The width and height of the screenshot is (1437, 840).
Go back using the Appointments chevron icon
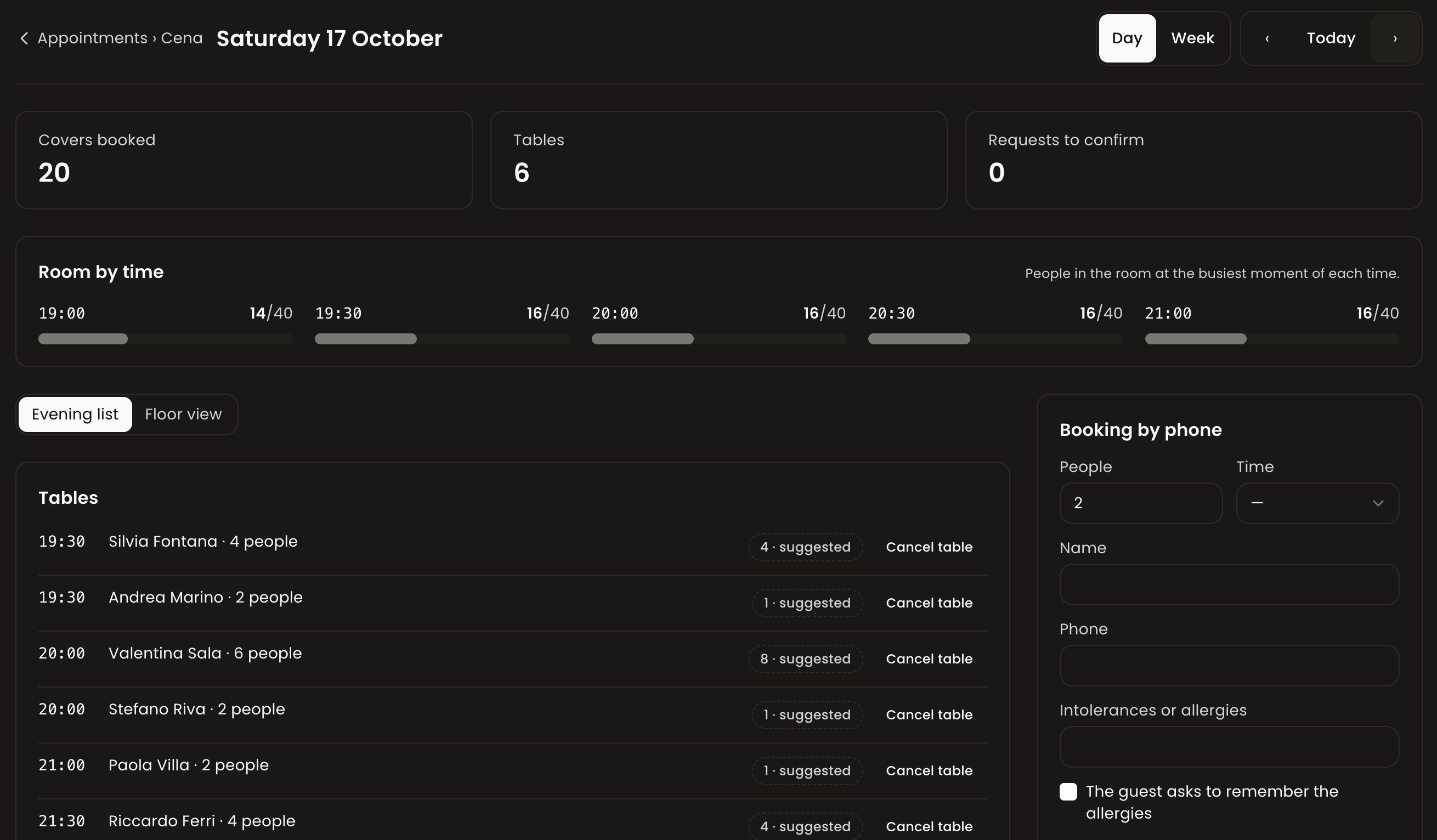(x=24, y=38)
